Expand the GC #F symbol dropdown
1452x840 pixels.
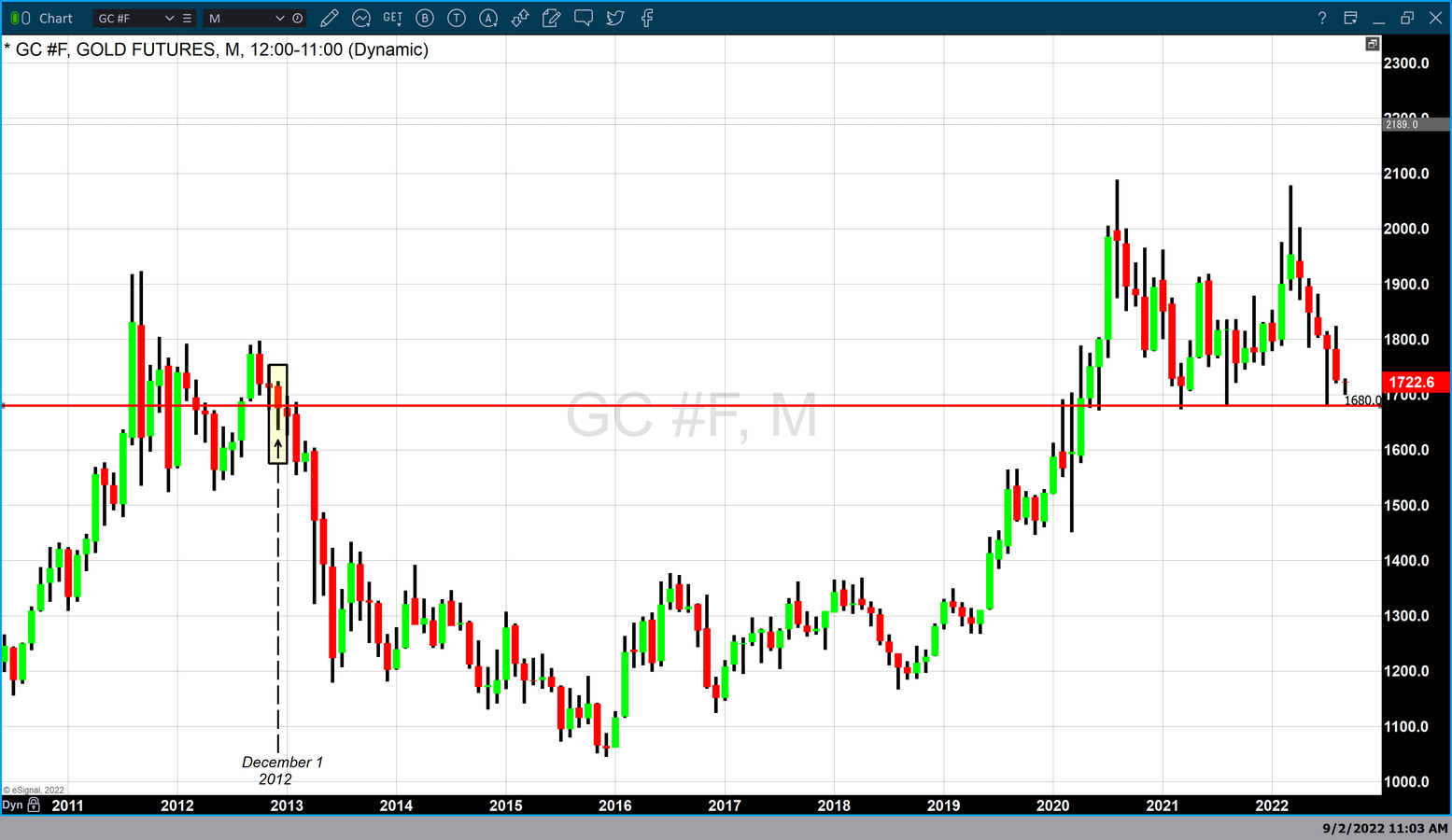(169, 18)
